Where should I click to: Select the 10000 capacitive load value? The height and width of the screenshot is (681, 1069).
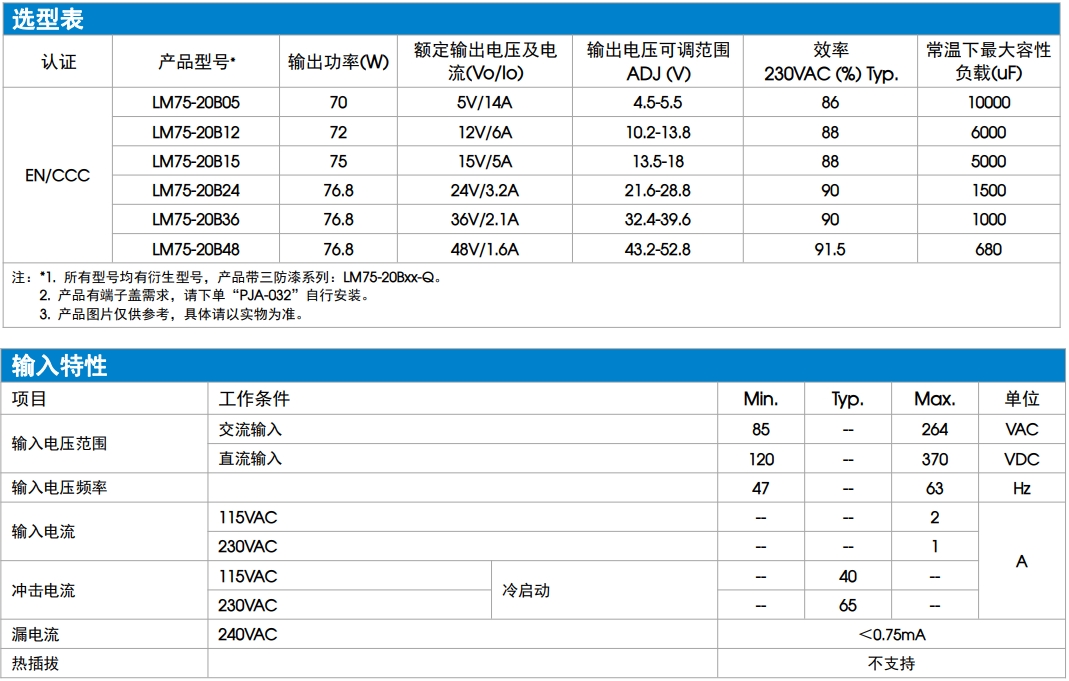988,103
